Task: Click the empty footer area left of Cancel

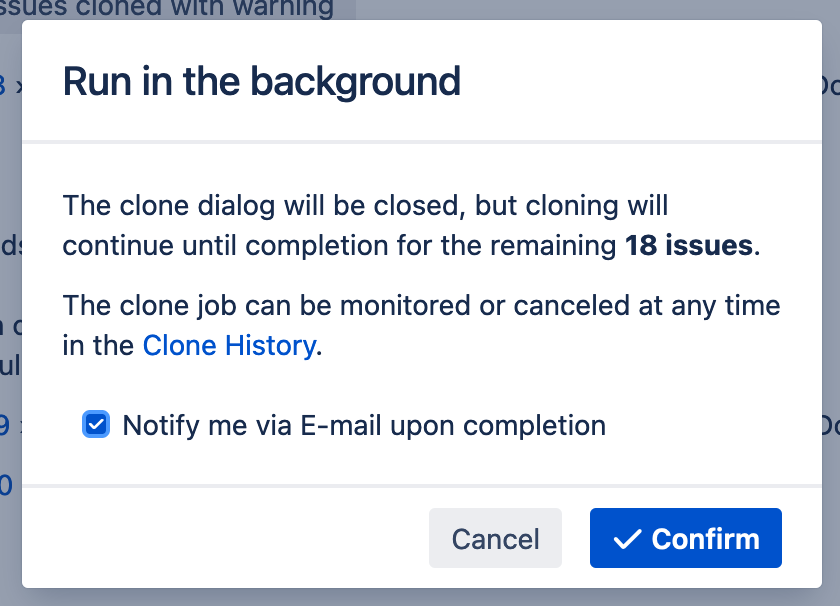Action: pos(220,539)
